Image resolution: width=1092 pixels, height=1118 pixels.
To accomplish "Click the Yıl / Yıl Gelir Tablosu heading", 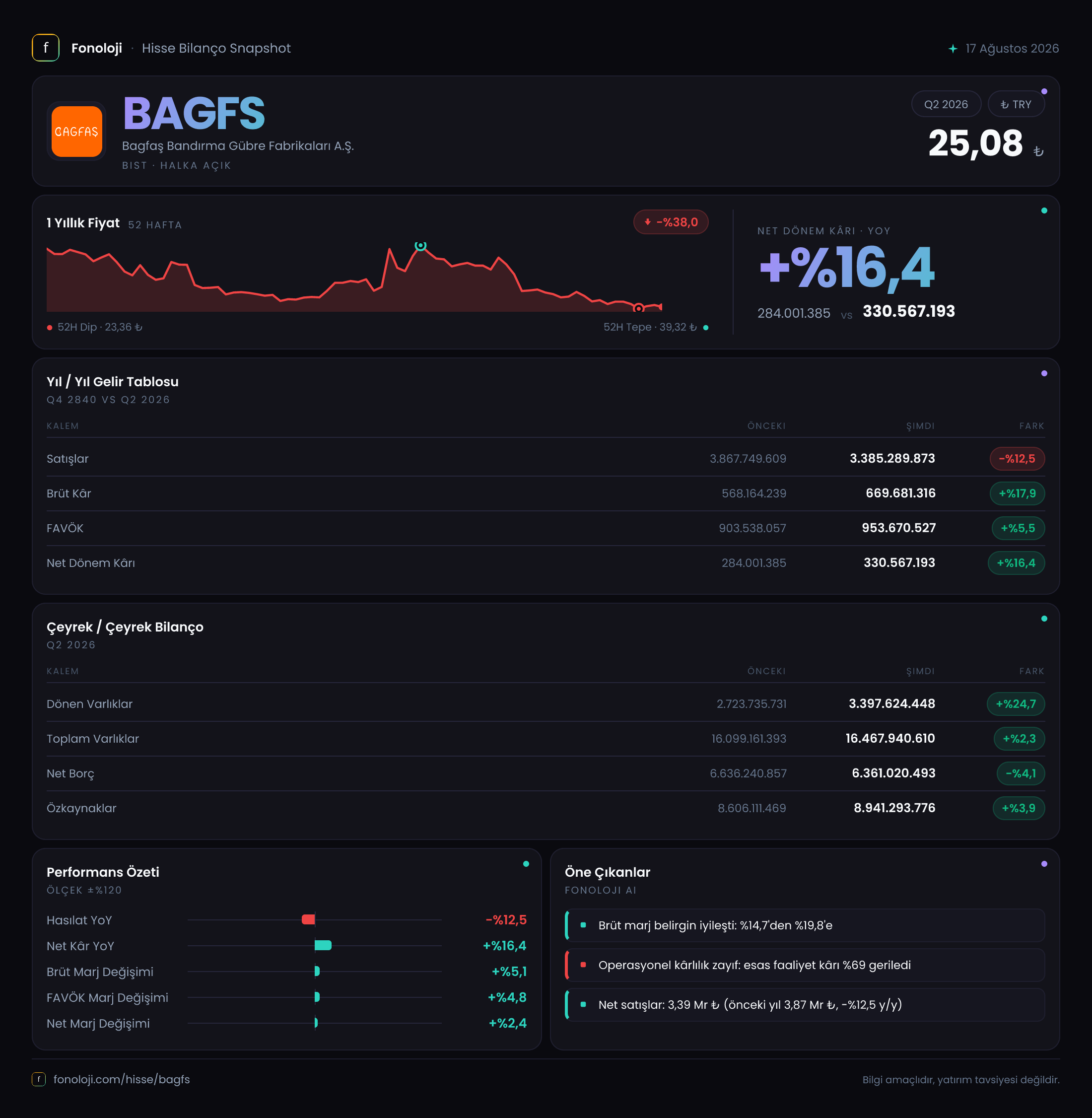I will (112, 381).
